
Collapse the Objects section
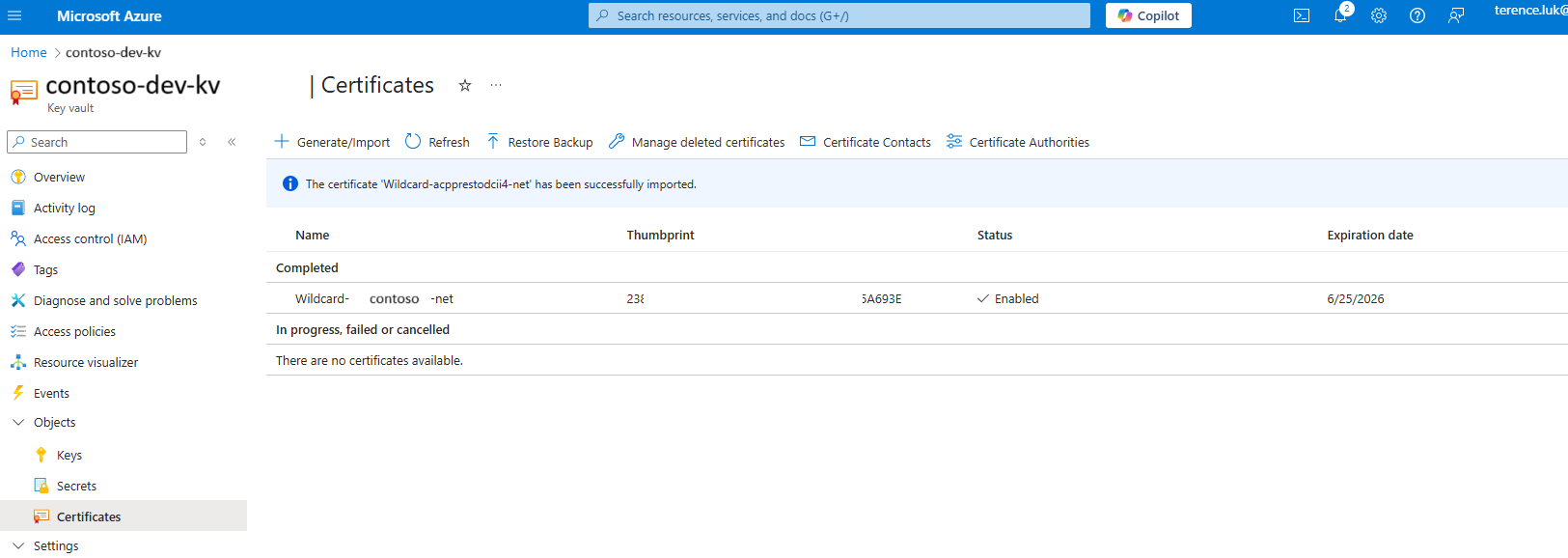click(x=18, y=423)
